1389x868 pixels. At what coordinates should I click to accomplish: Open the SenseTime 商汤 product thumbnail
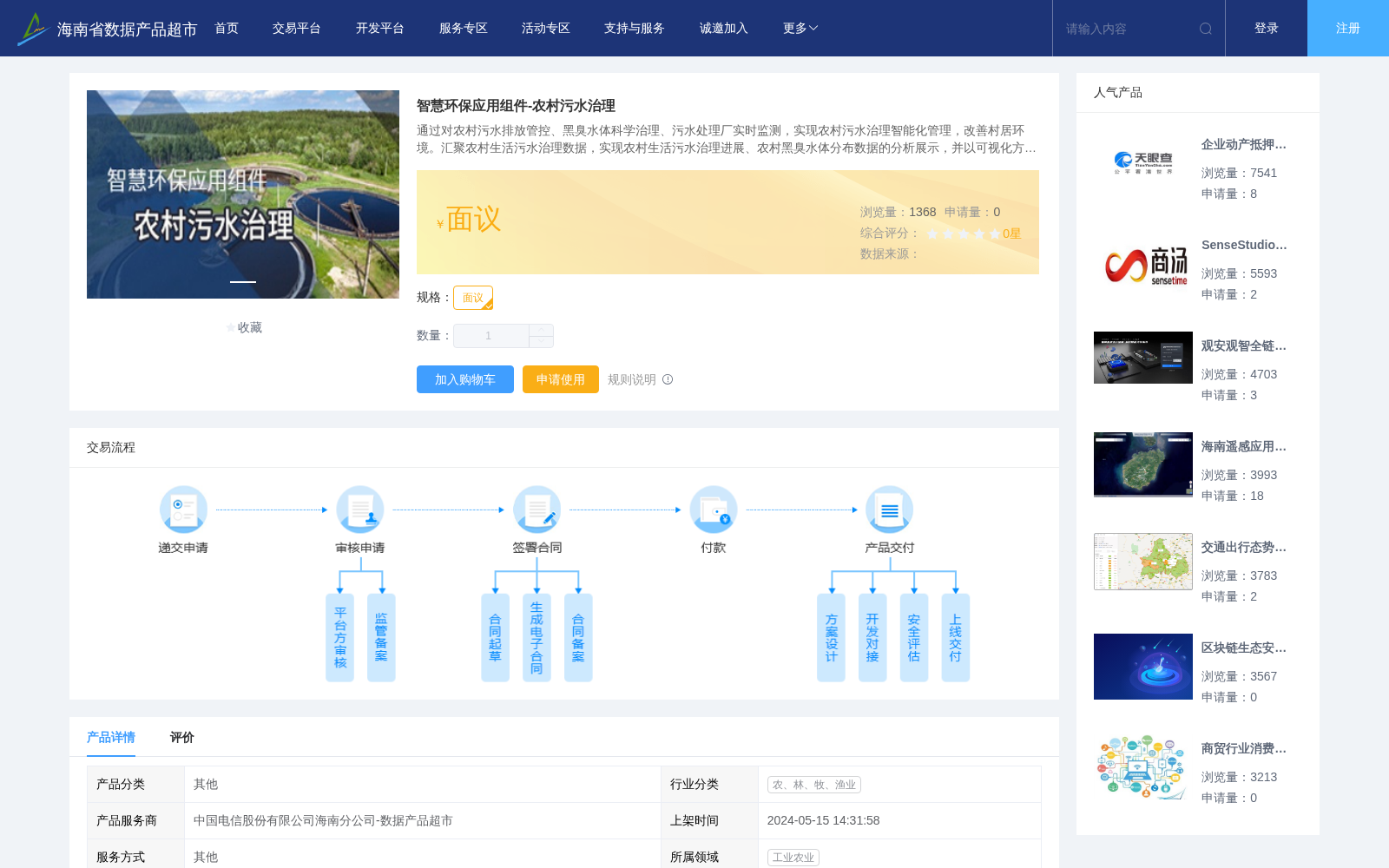1143,264
